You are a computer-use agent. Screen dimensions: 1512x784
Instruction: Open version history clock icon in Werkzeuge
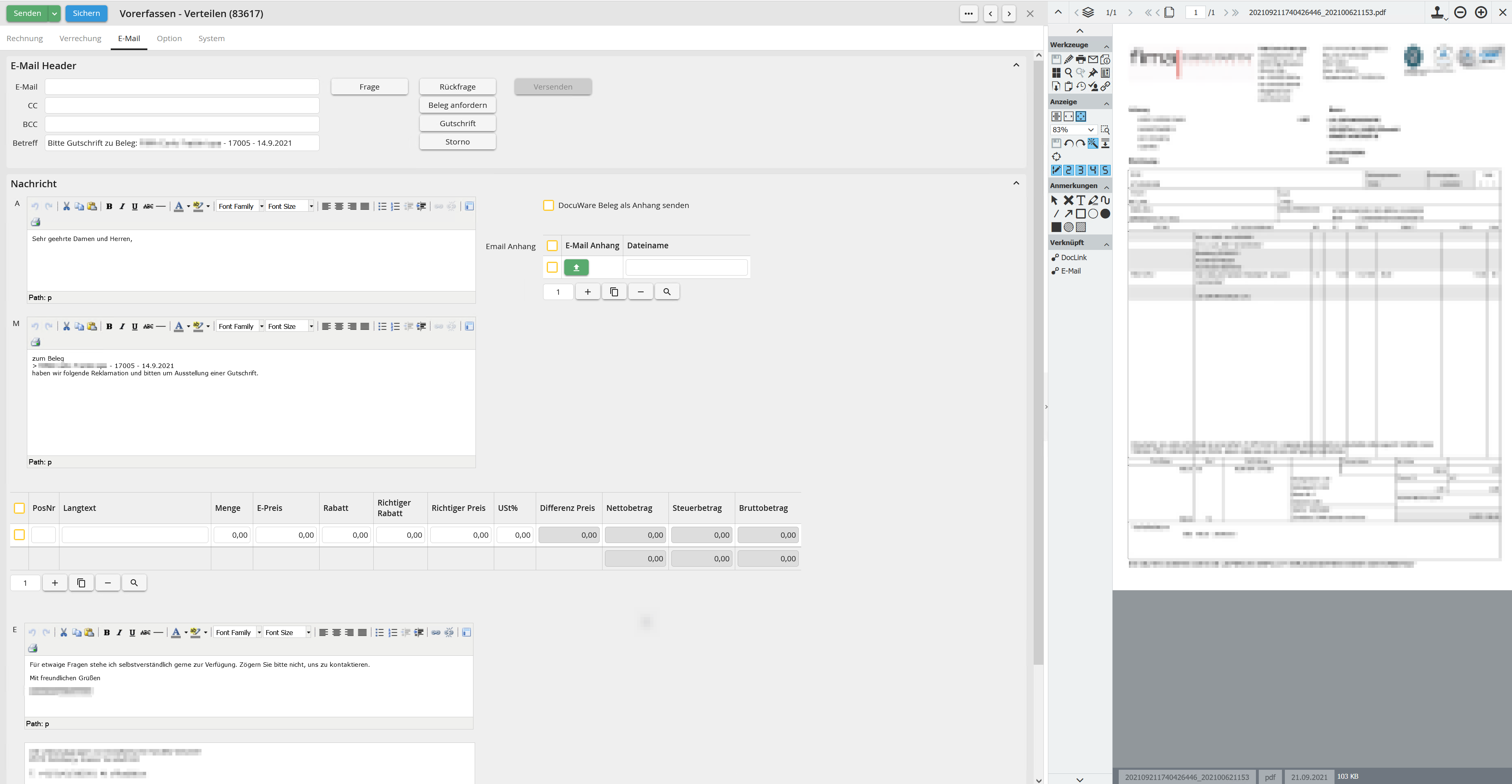click(1080, 86)
